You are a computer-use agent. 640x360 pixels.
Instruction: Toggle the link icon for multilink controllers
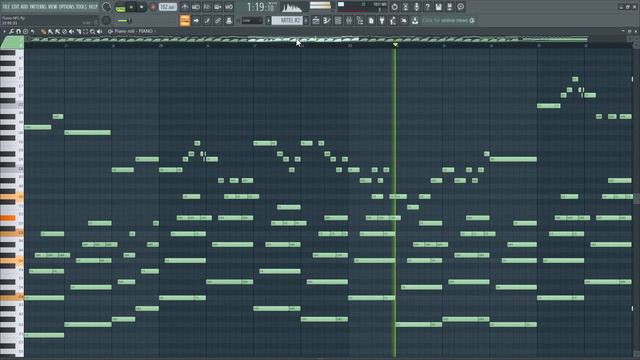point(218,20)
